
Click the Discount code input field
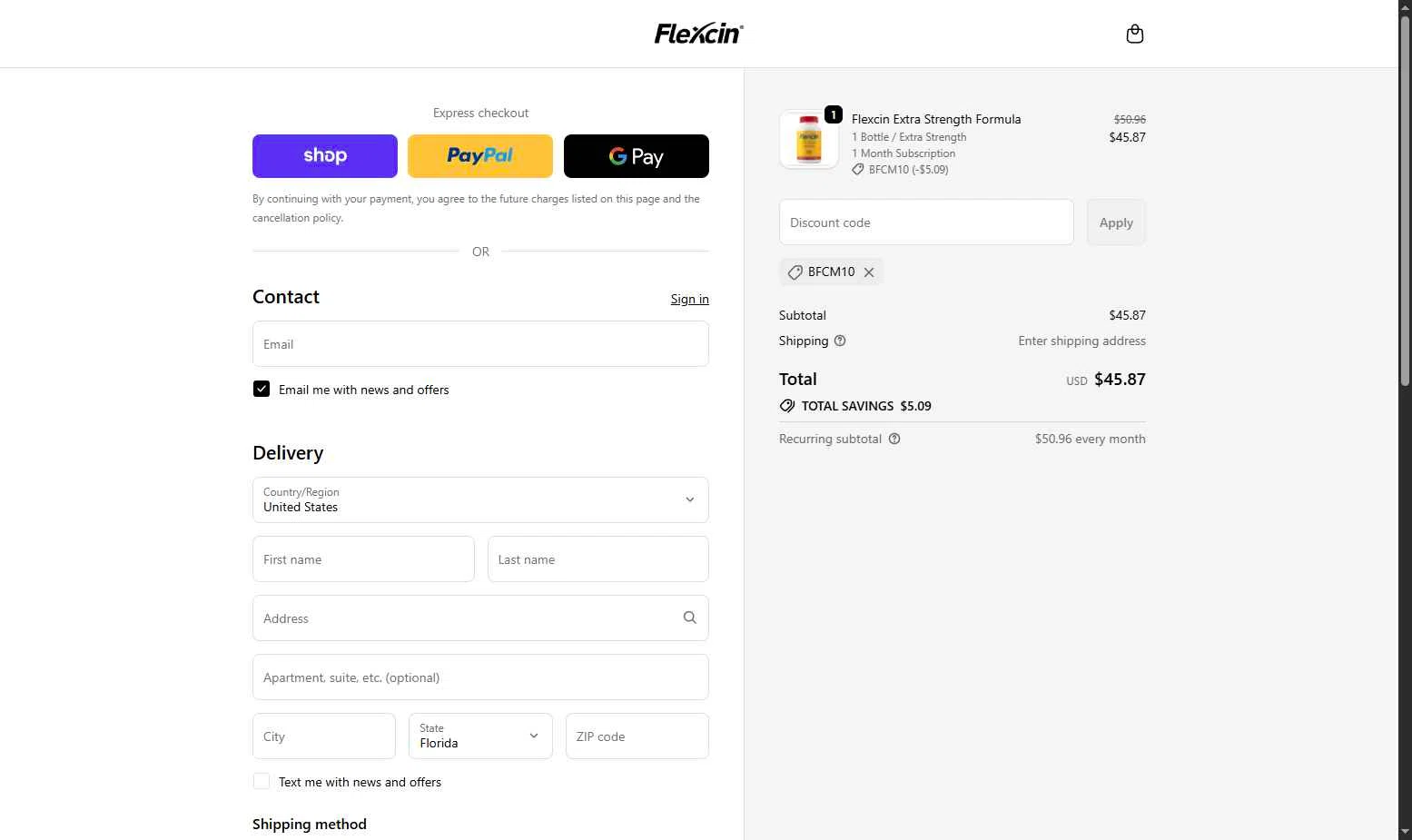(x=926, y=222)
